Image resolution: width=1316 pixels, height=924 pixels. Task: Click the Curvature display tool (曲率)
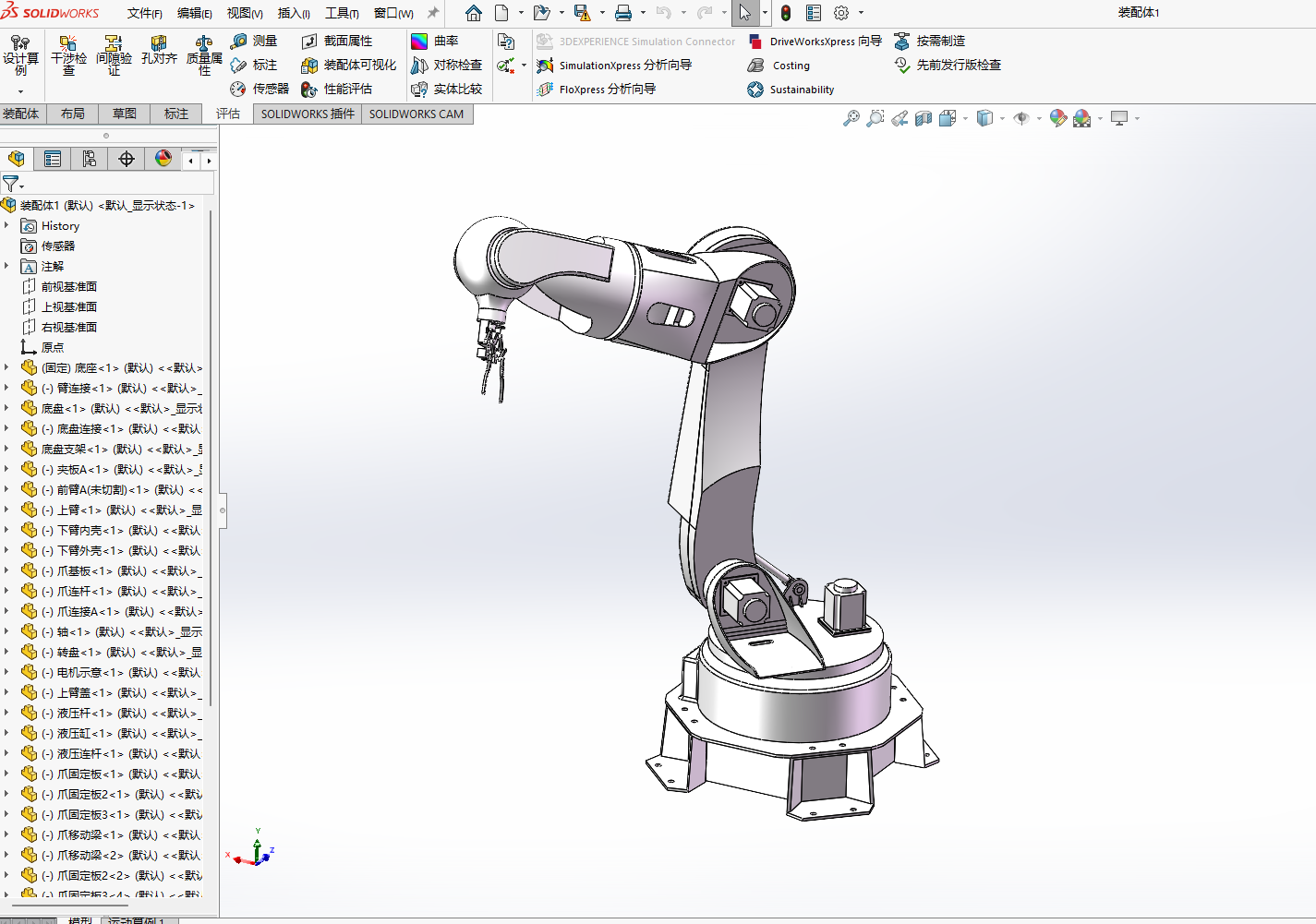tap(435, 41)
